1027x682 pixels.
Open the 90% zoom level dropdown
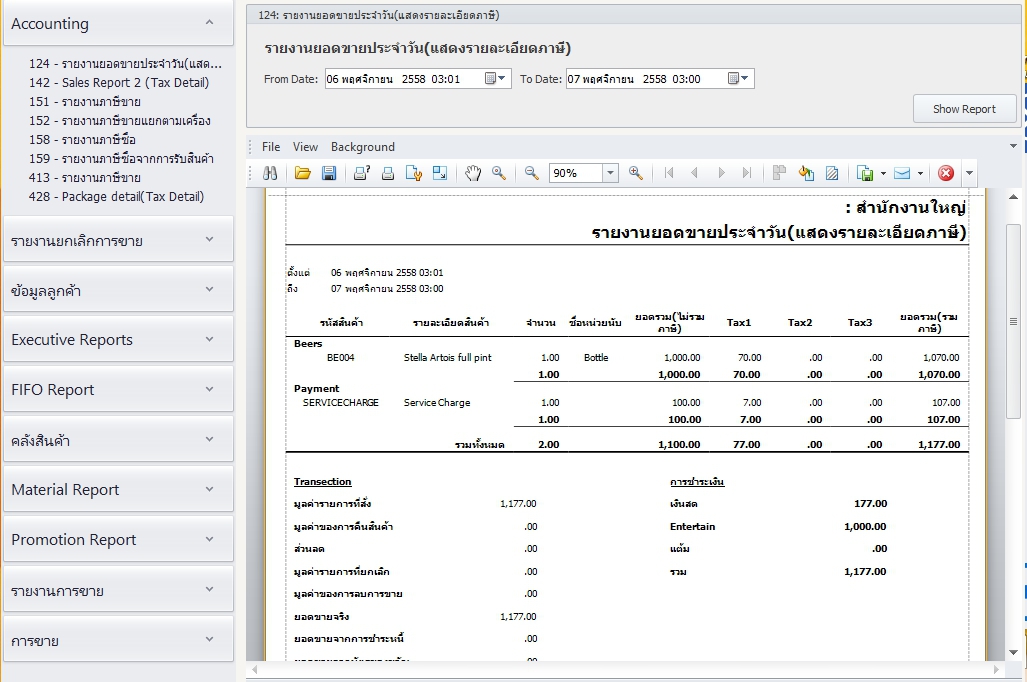[610, 173]
